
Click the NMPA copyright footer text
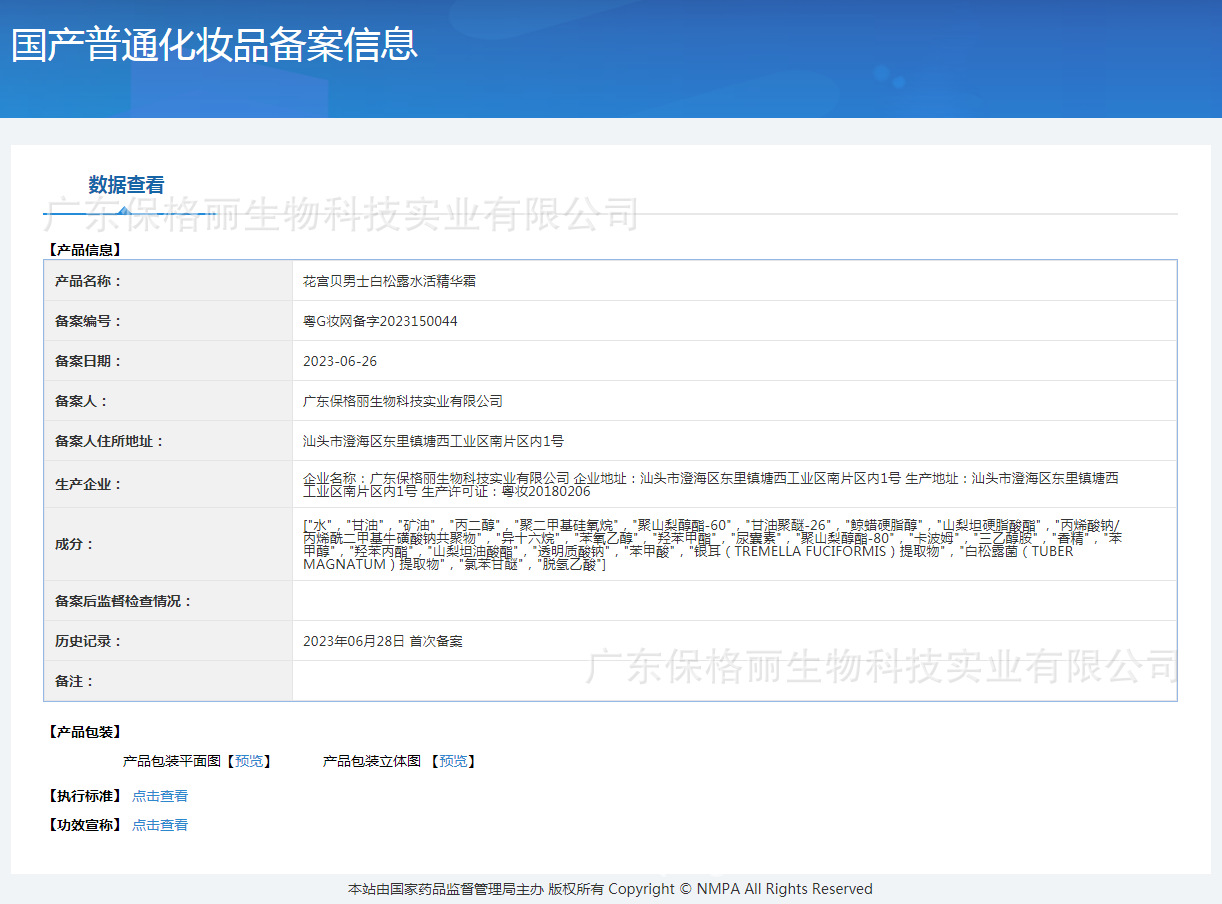(610, 889)
